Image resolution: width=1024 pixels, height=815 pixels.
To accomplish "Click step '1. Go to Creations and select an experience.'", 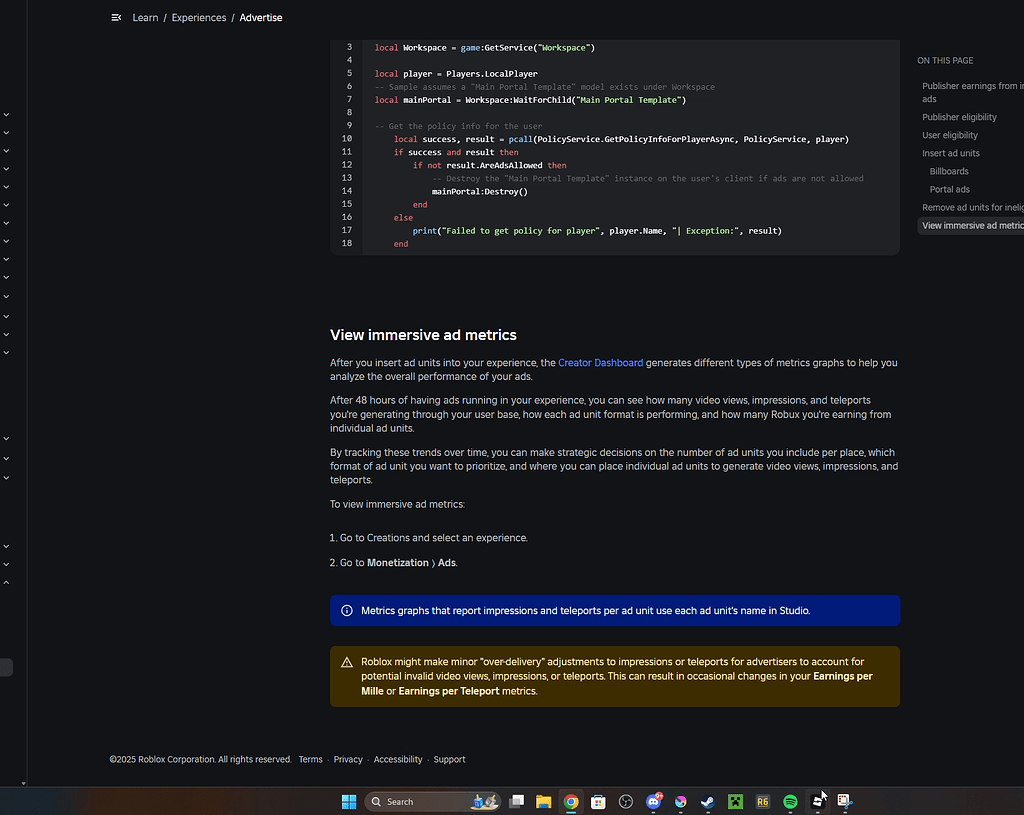I will coord(428,538).
